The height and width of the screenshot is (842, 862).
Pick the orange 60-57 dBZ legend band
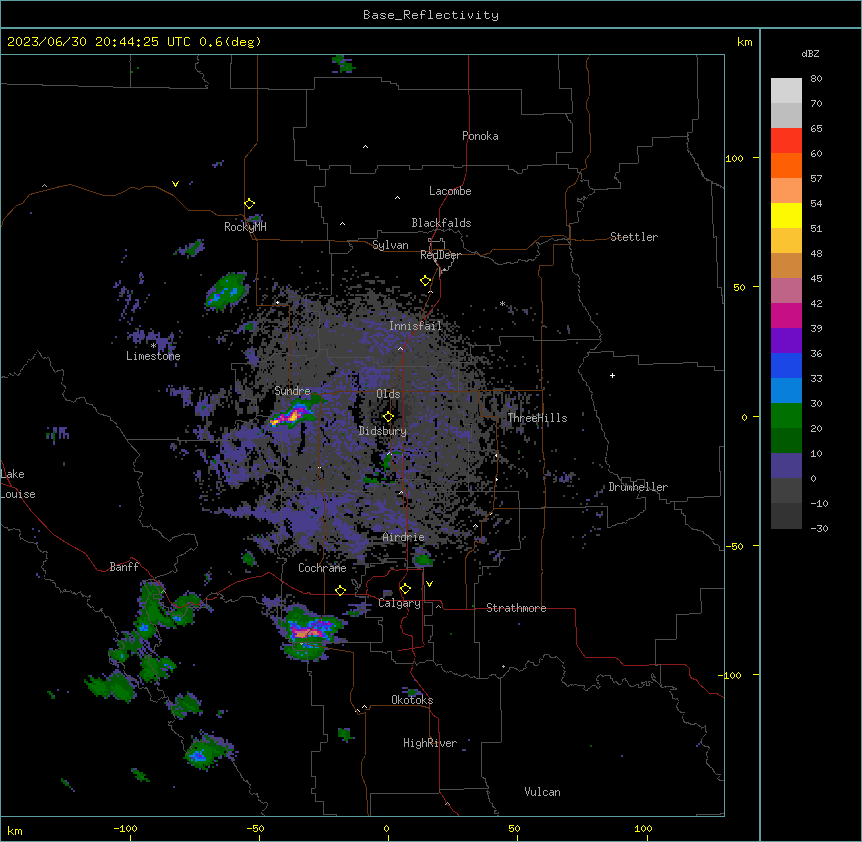coord(786,165)
